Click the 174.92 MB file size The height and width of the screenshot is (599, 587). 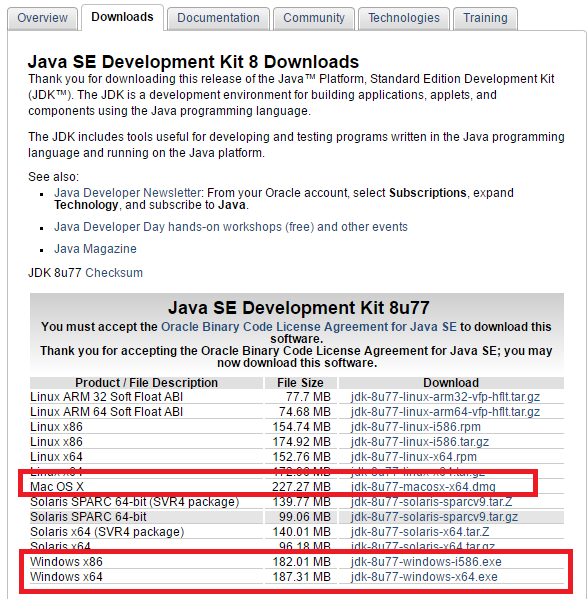pos(301,442)
